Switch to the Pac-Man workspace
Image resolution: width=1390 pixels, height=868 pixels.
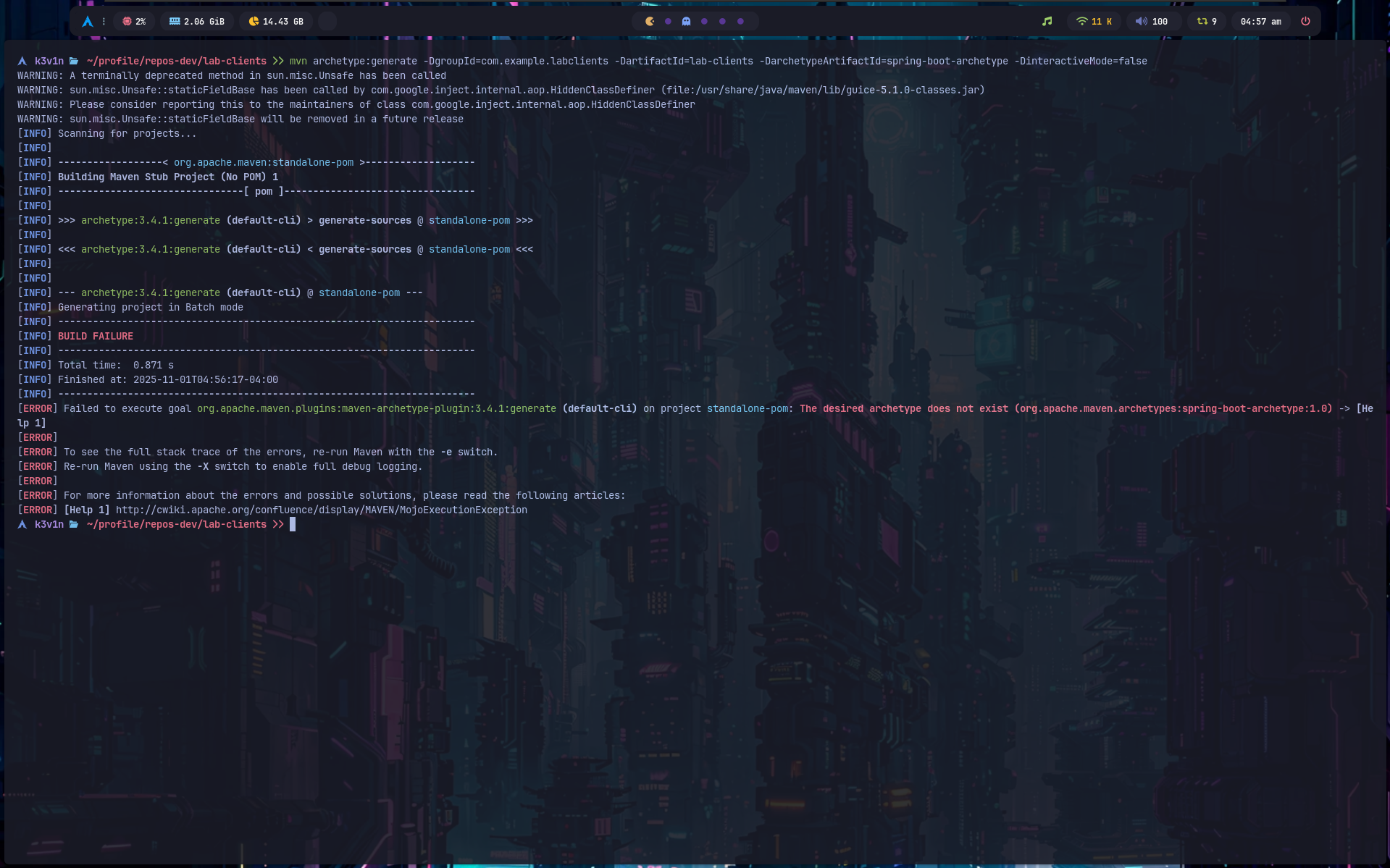tap(650, 22)
